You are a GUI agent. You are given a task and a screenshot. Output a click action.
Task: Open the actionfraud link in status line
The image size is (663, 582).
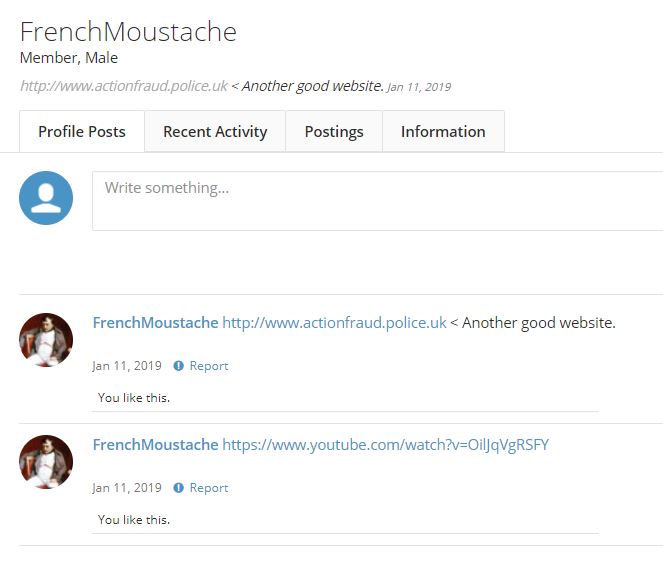pos(124,86)
